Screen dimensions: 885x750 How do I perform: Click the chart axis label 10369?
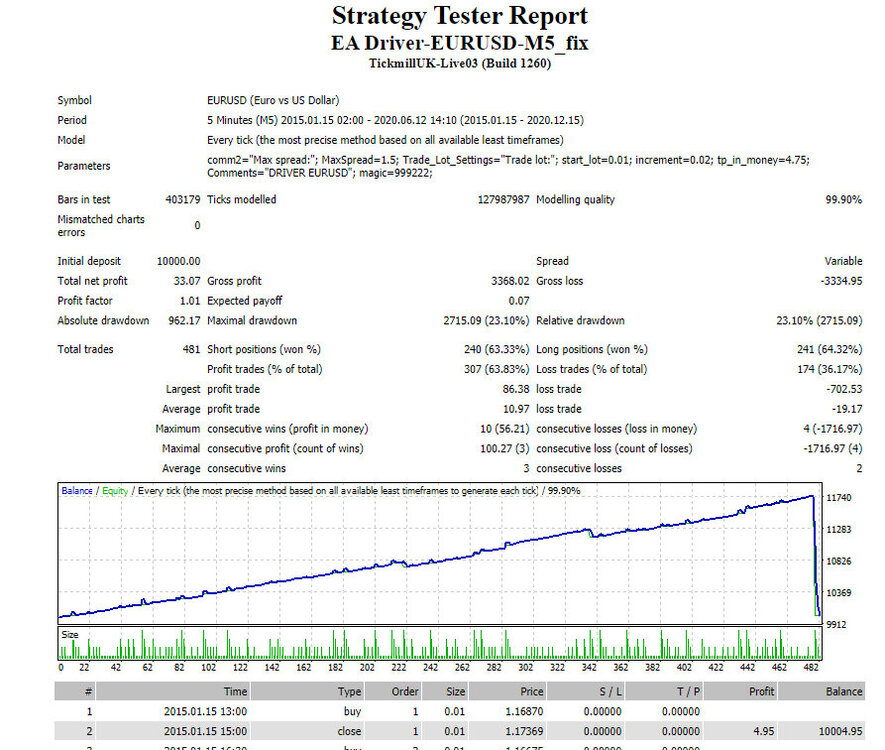(839, 593)
